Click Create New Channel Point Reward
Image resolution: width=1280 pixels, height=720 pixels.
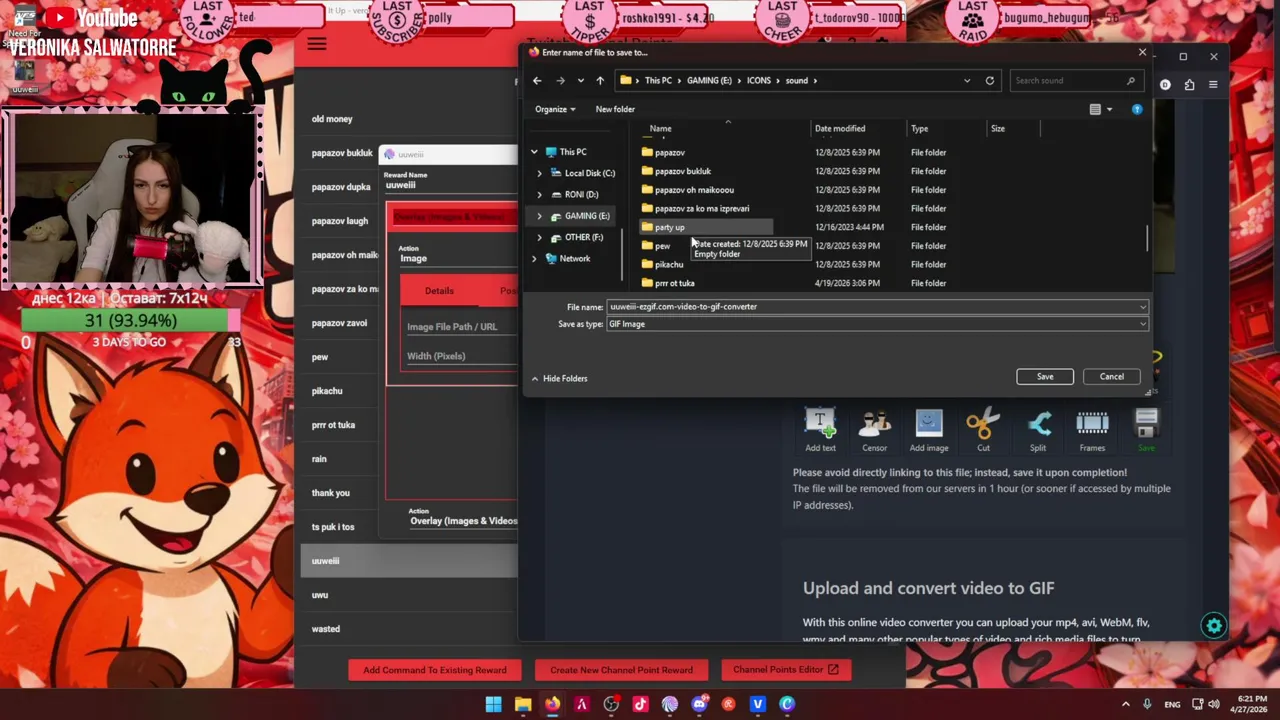point(621,670)
